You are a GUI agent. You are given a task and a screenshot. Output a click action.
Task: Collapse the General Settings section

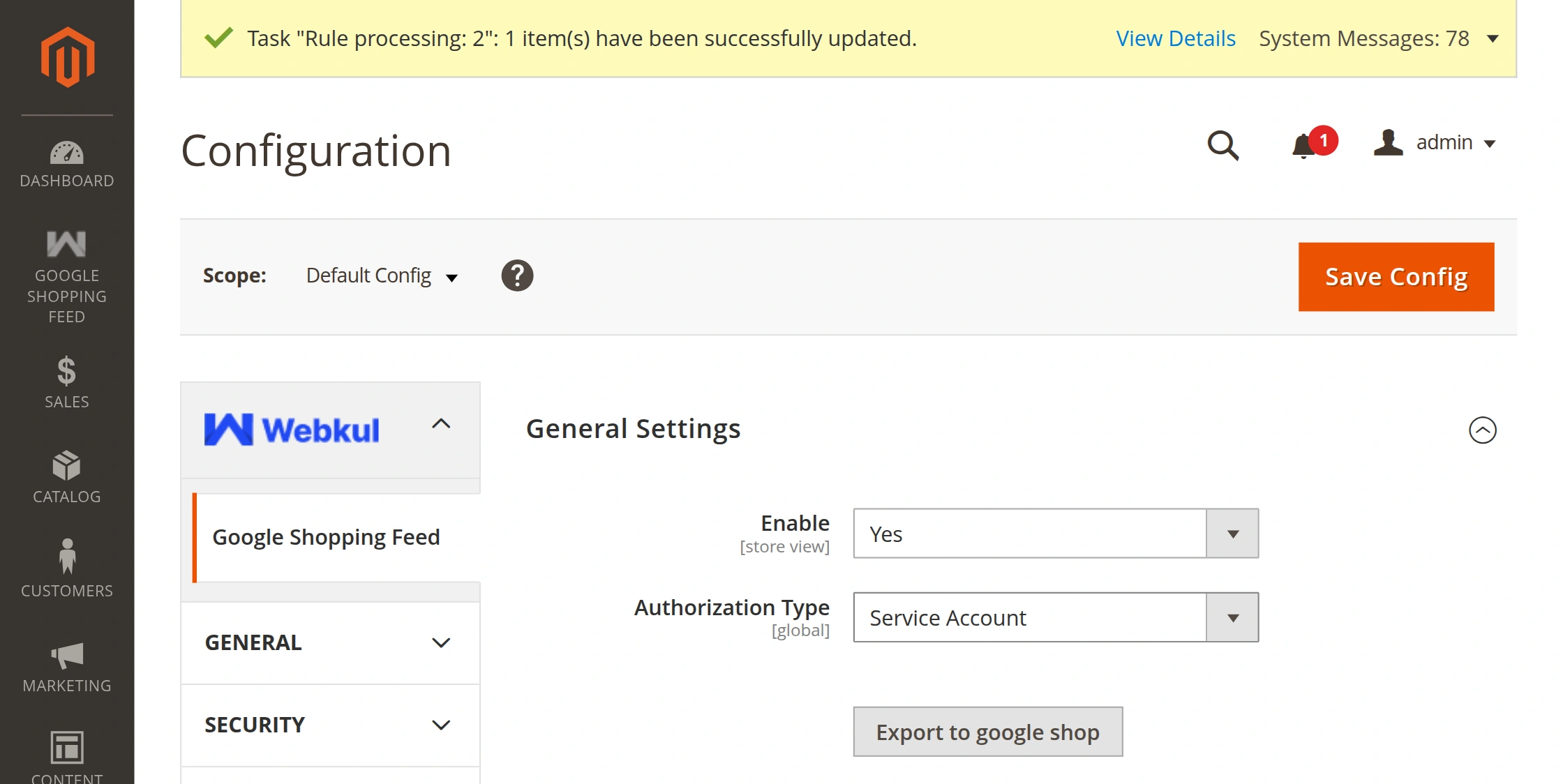tap(1482, 430)
